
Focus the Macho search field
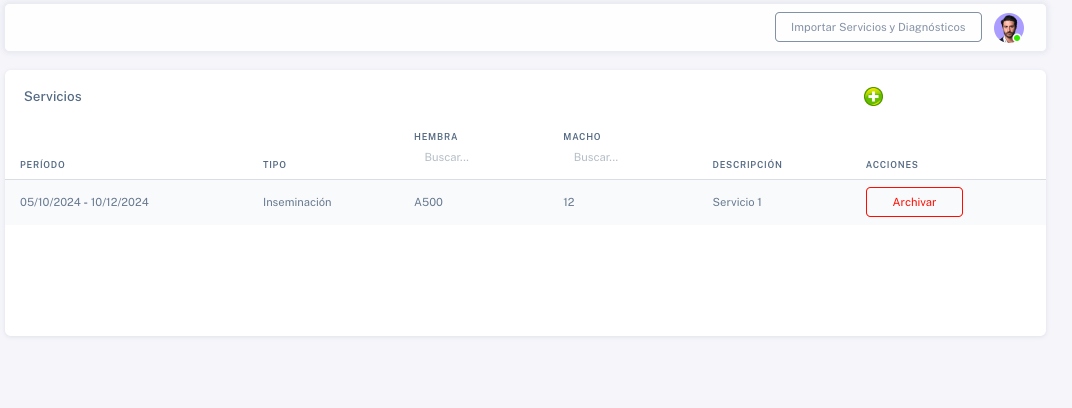tap(628, 157)
